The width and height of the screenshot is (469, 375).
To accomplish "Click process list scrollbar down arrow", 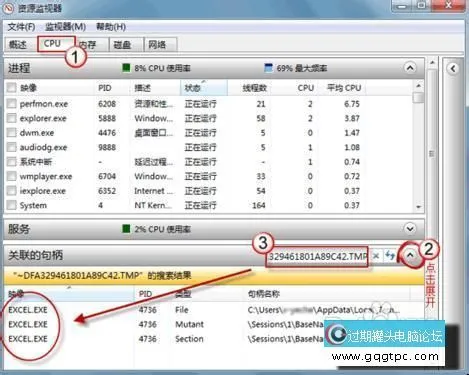I will pyautogui.click(x=419, y=207).
